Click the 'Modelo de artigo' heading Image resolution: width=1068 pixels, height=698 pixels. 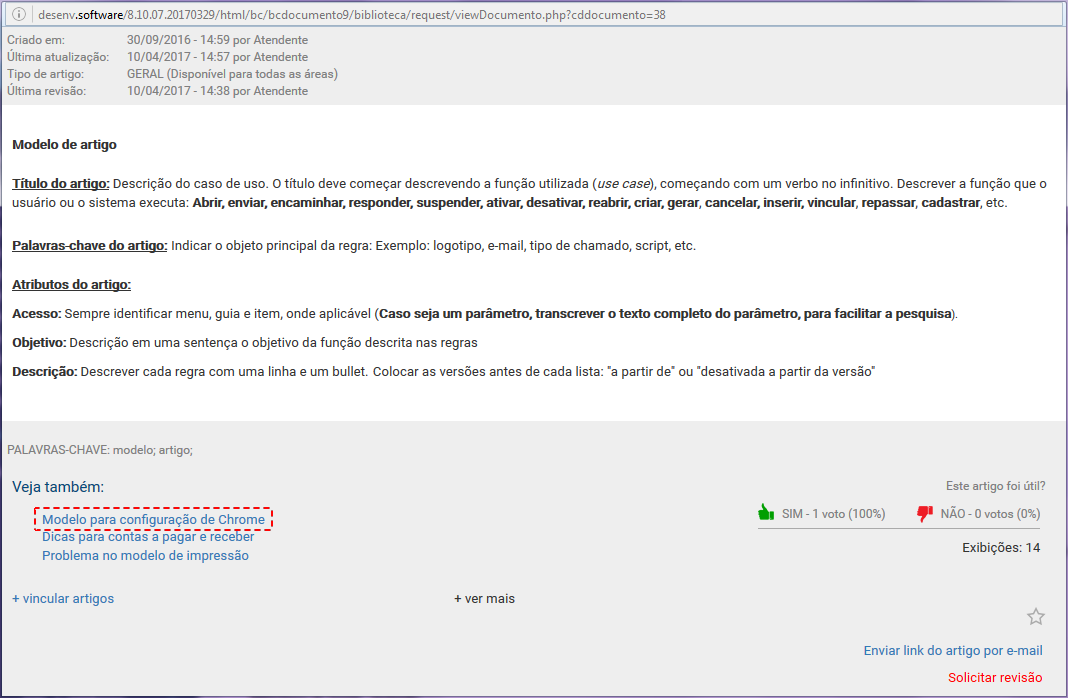64,144
